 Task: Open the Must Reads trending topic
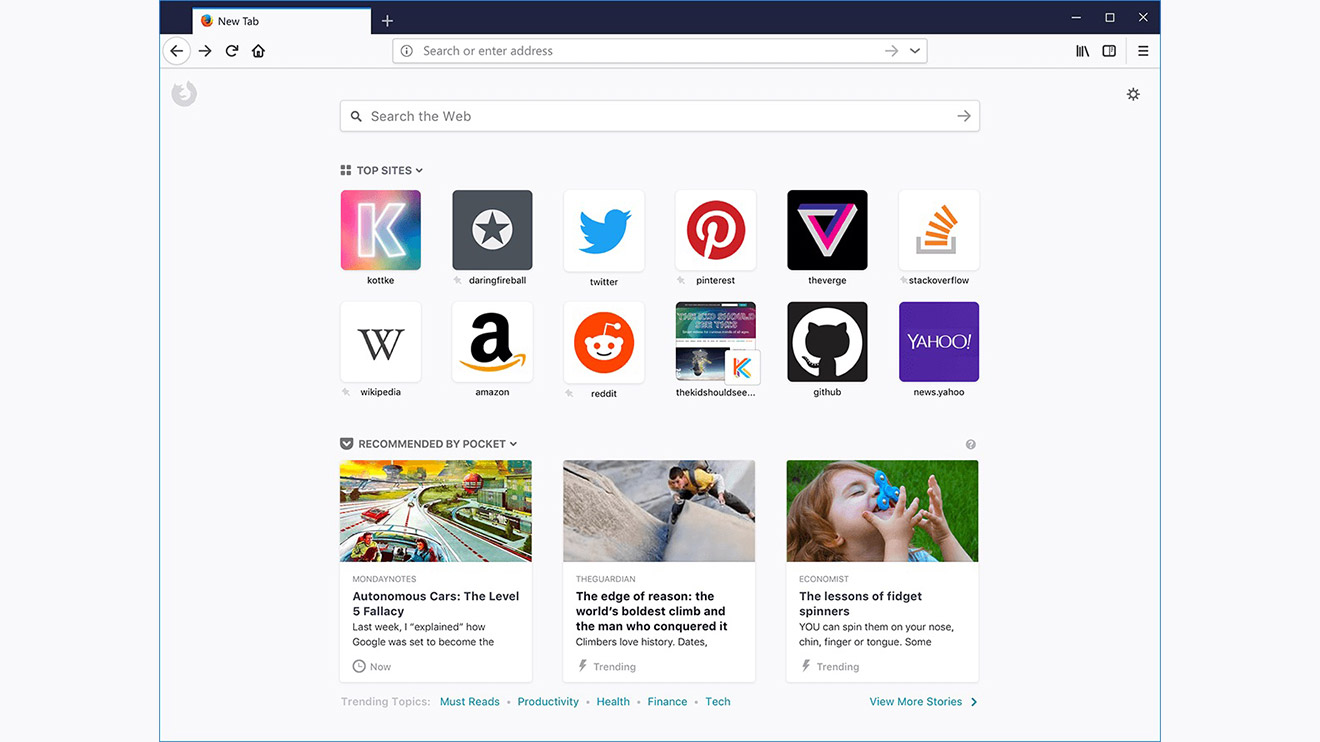coord(470,702)
